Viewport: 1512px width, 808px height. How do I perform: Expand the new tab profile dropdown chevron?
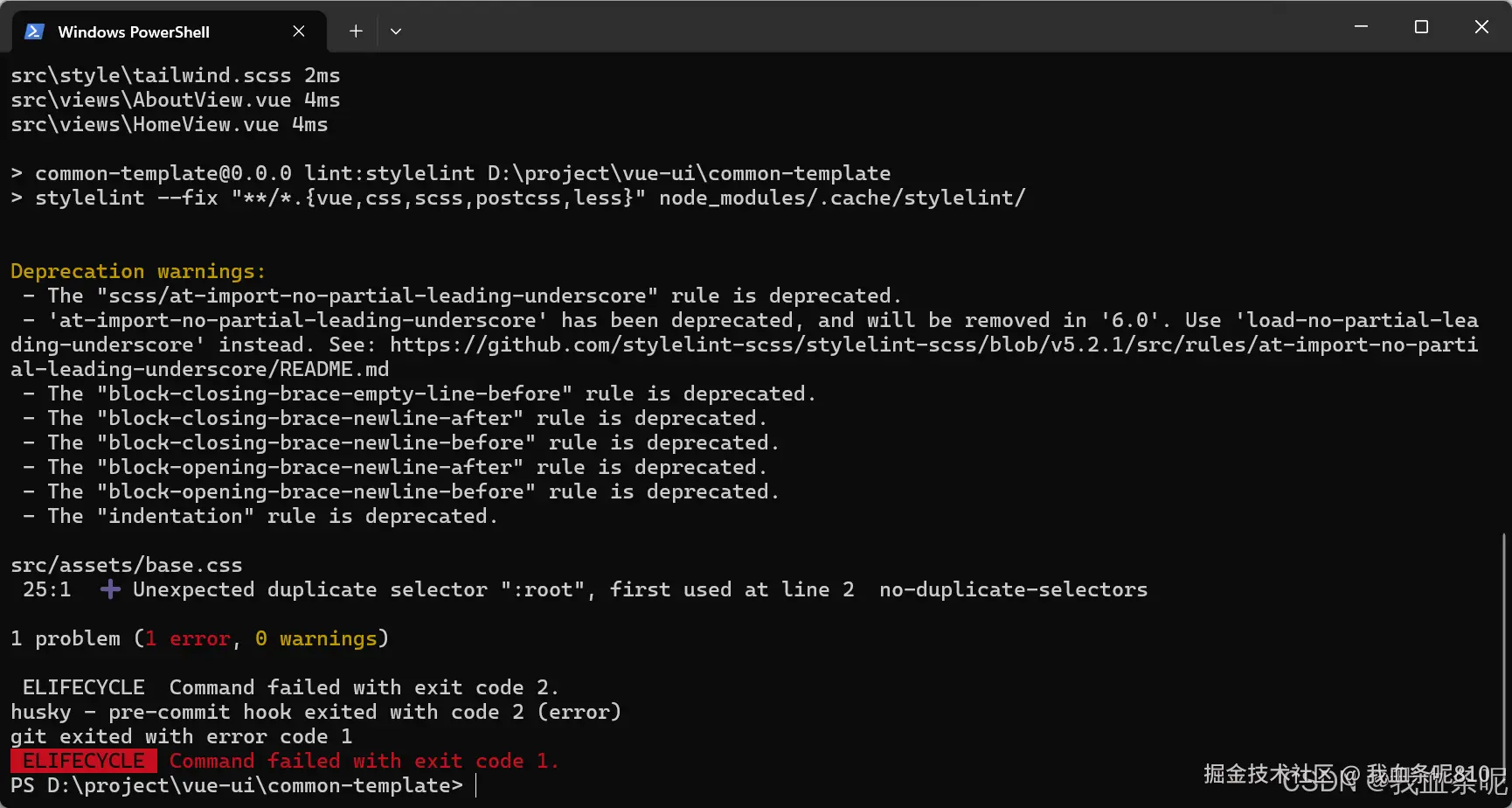(396, 31)
